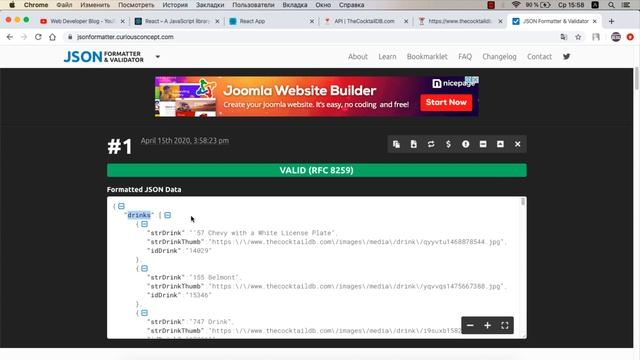The width and height of the screenshot is (640, 360).
Task: Click the highlighted "drinks" key text
Action: coord(139,215)
